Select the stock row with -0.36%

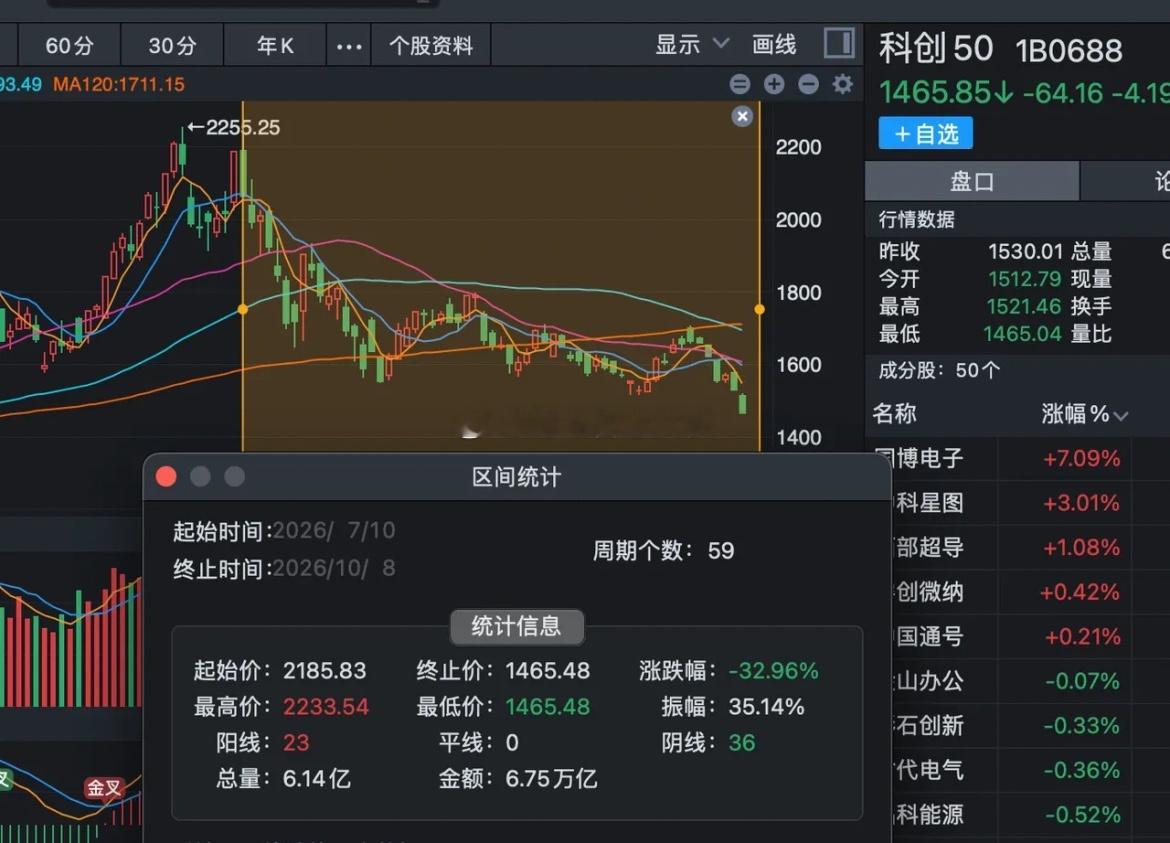1030,770
